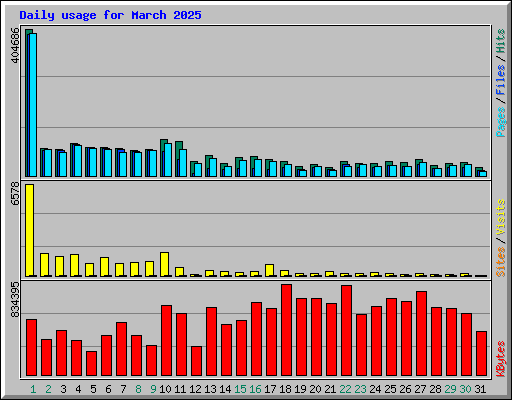Click the red KBytes bar for day 5
Screen dimensions: 512x400
[x=92, y=364]
